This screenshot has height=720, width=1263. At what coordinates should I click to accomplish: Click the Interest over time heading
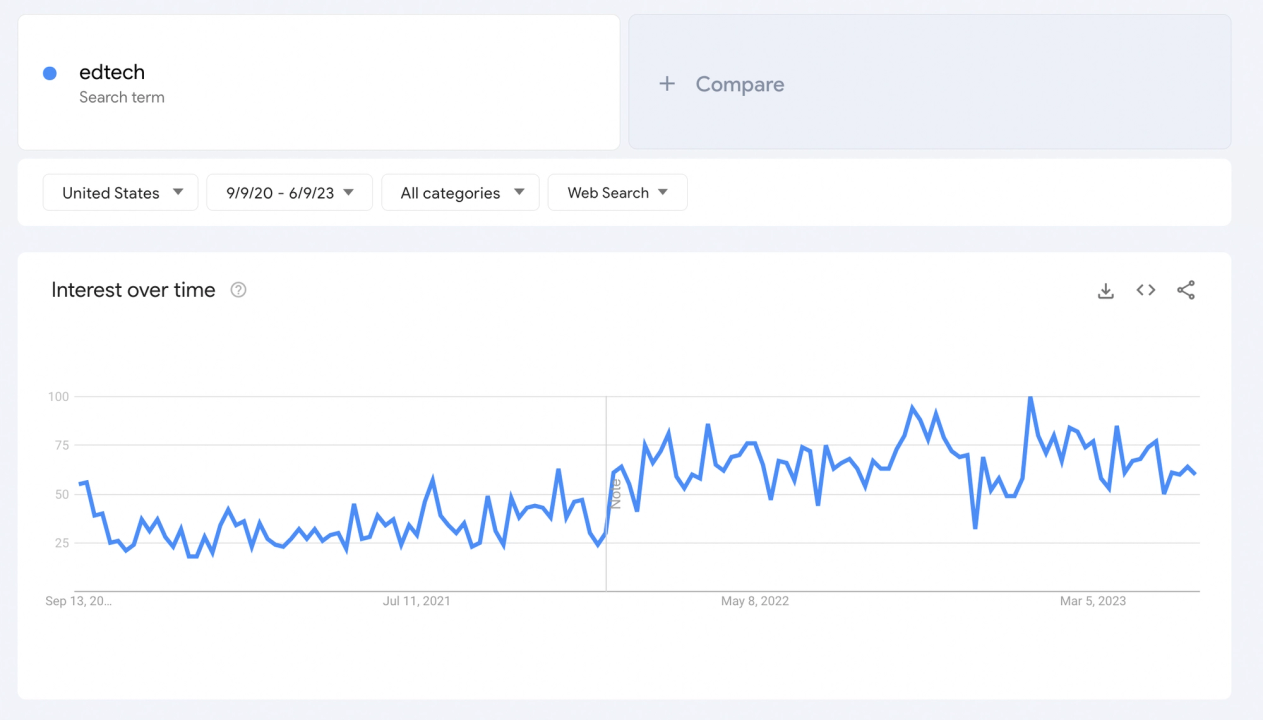(133, 290)
